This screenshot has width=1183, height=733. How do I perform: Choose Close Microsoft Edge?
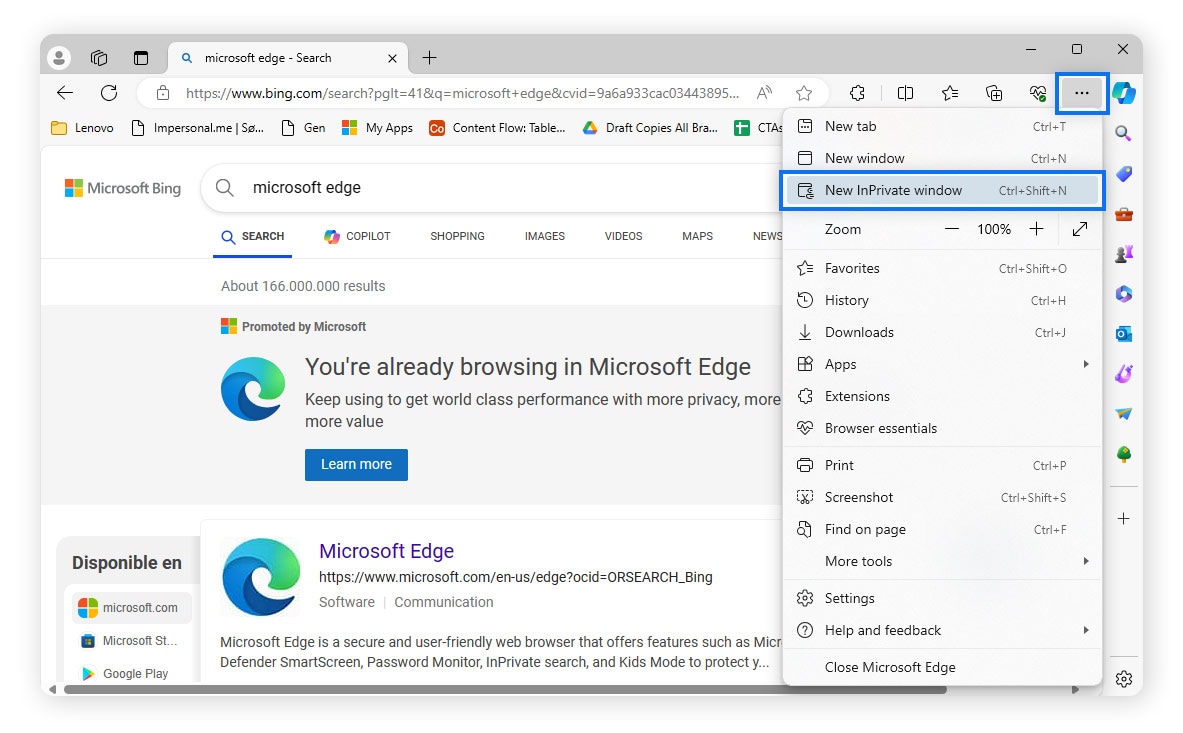click(942, 667)
